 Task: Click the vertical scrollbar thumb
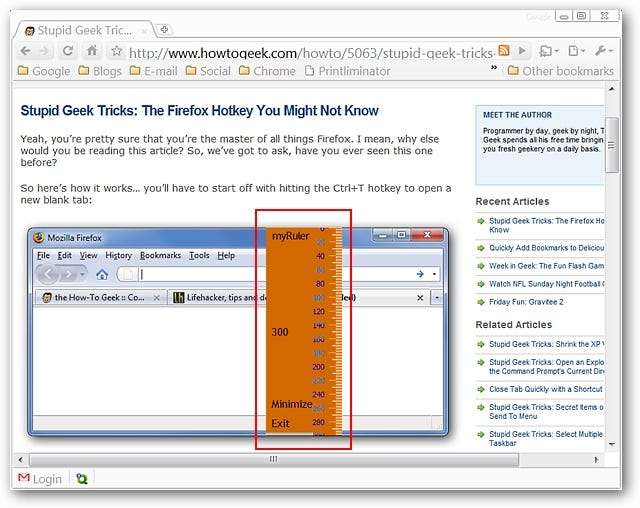coord(611,145)
